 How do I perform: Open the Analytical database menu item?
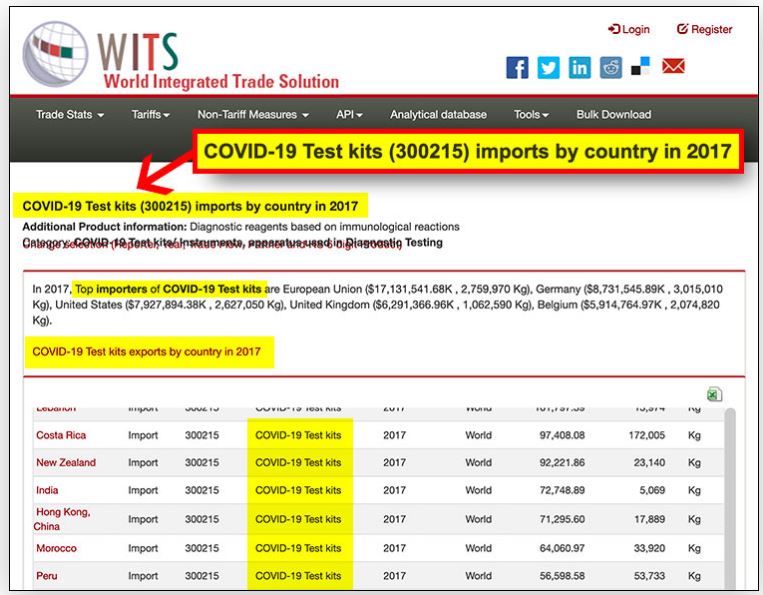click(x=438, y=114)
